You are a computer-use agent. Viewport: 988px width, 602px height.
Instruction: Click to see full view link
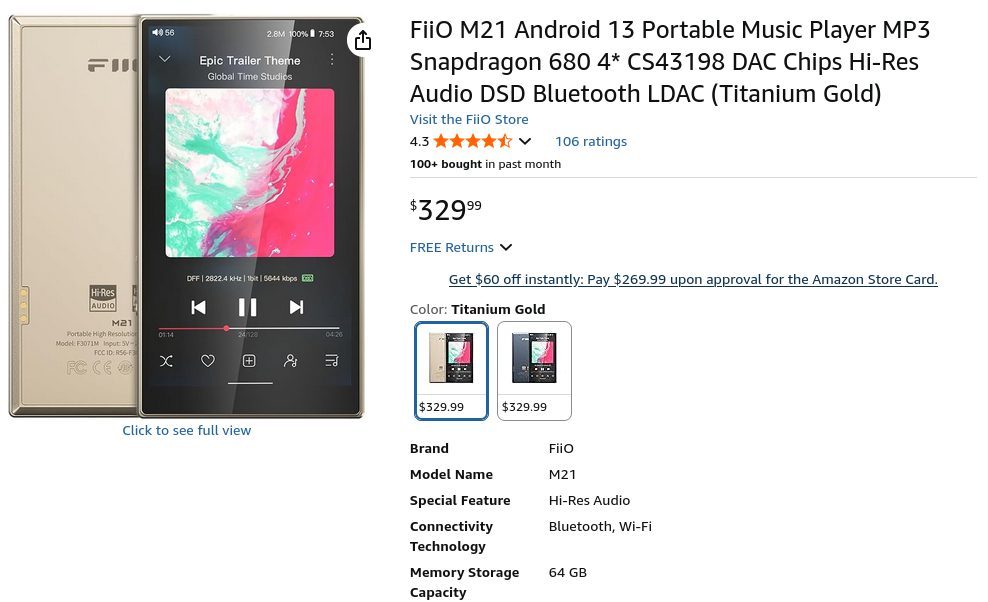[x=187, y=431]
